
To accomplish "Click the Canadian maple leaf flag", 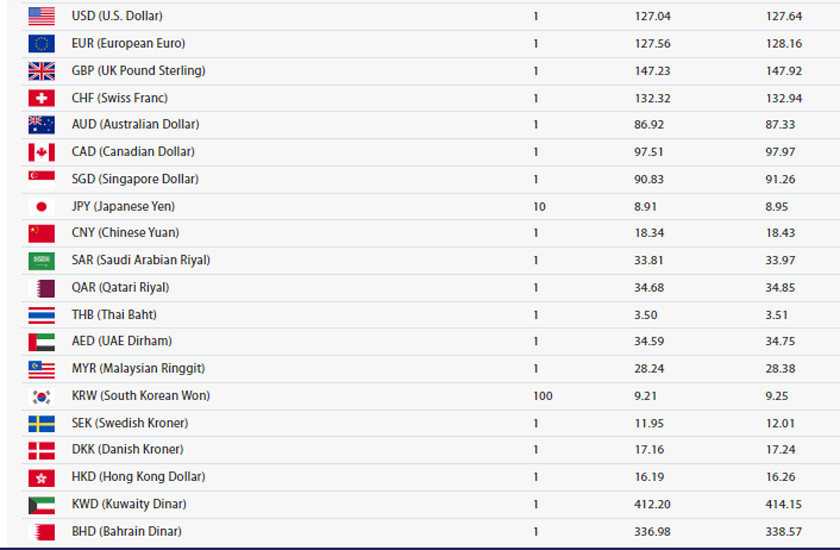I will 41,152.
